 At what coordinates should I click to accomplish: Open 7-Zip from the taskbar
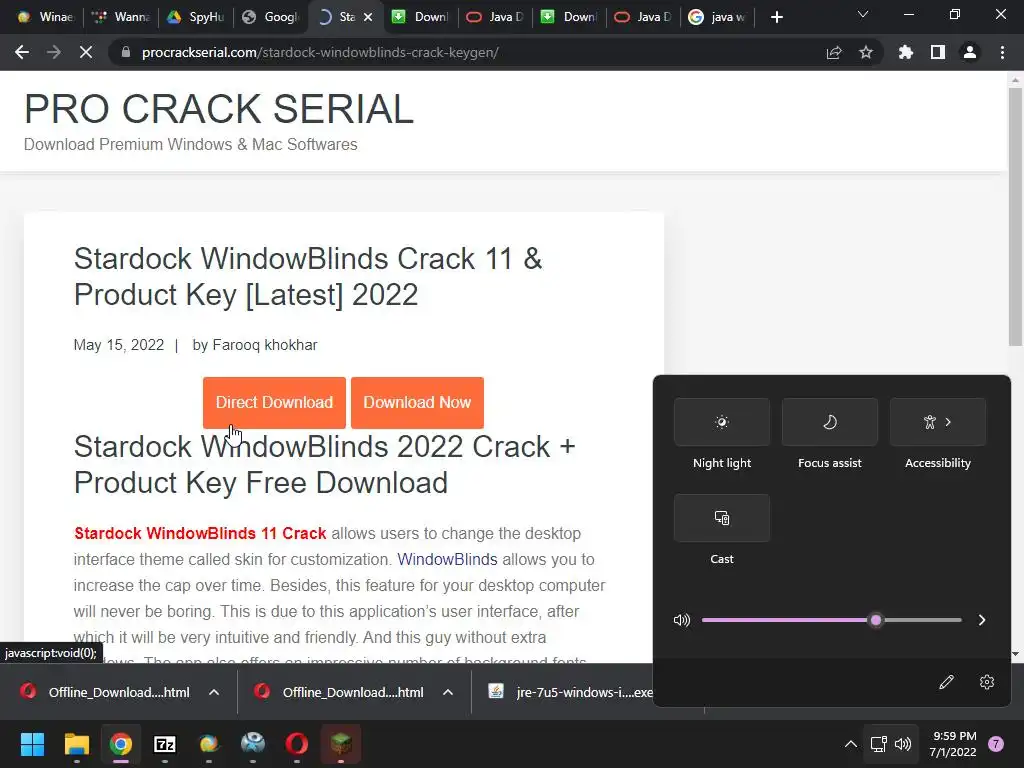point(165,744)
